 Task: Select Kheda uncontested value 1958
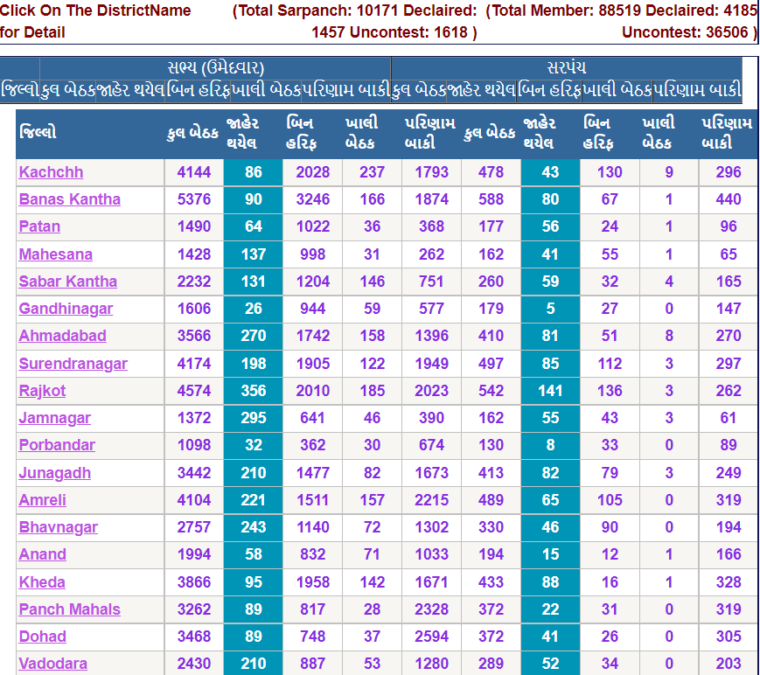[313, 582]
